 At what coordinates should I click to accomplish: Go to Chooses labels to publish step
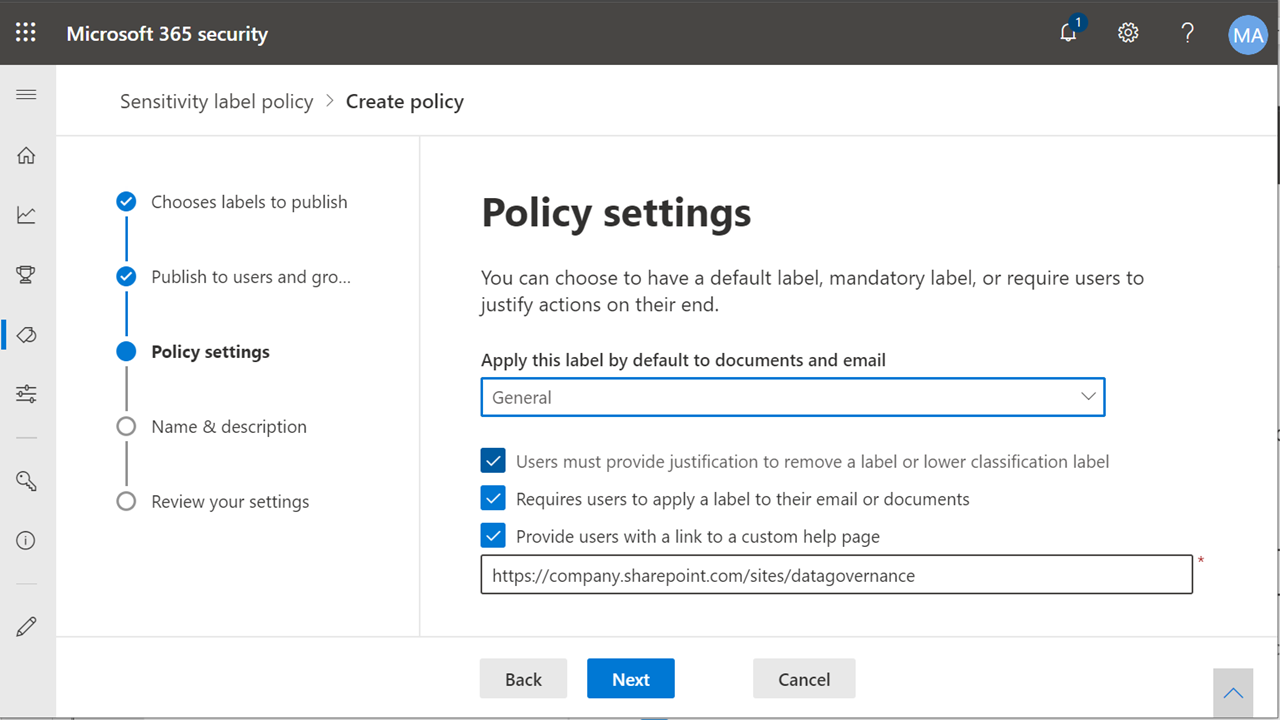click(249, 202)
